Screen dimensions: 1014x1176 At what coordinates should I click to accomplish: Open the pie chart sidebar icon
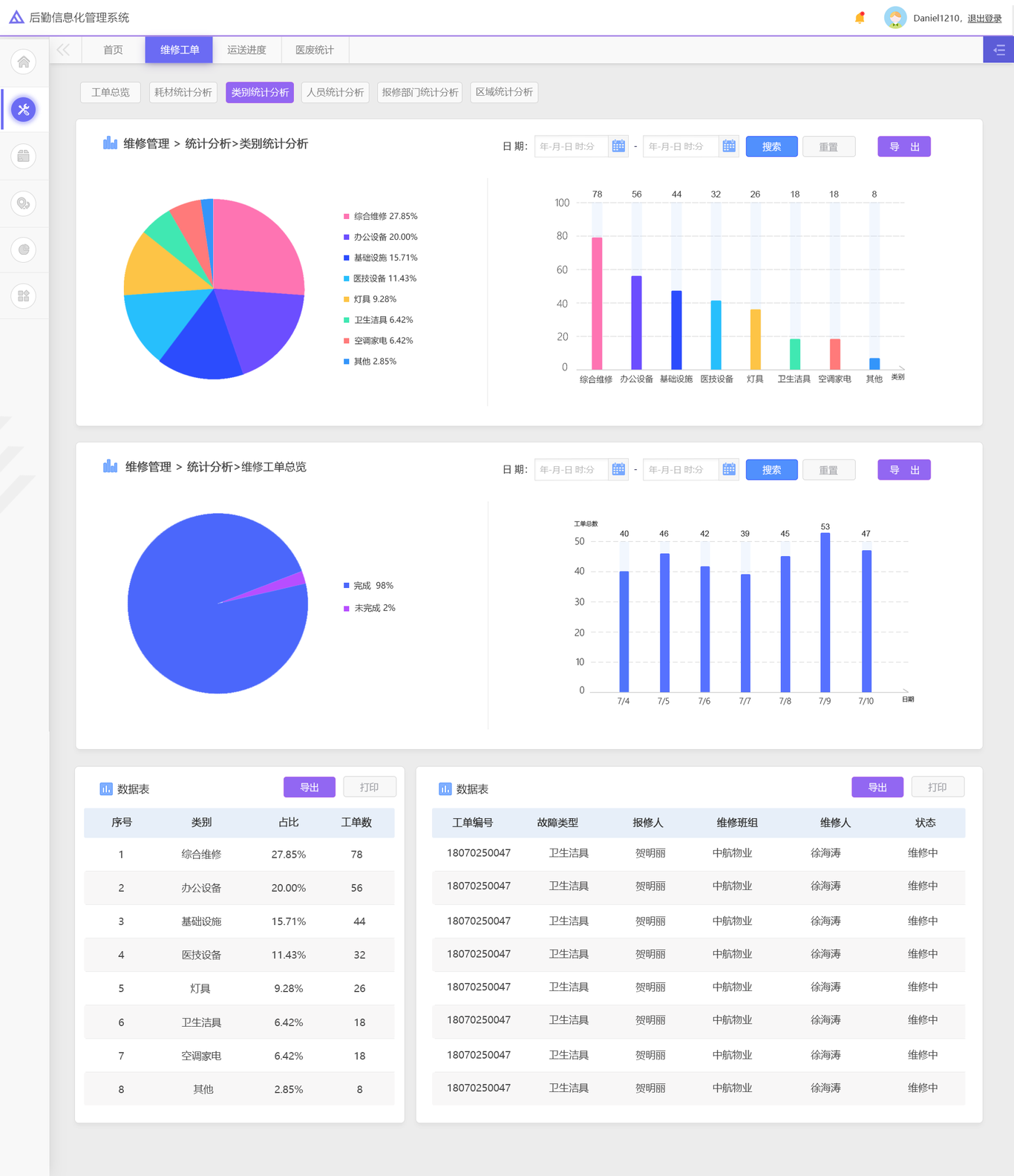(x=24, y=249)
